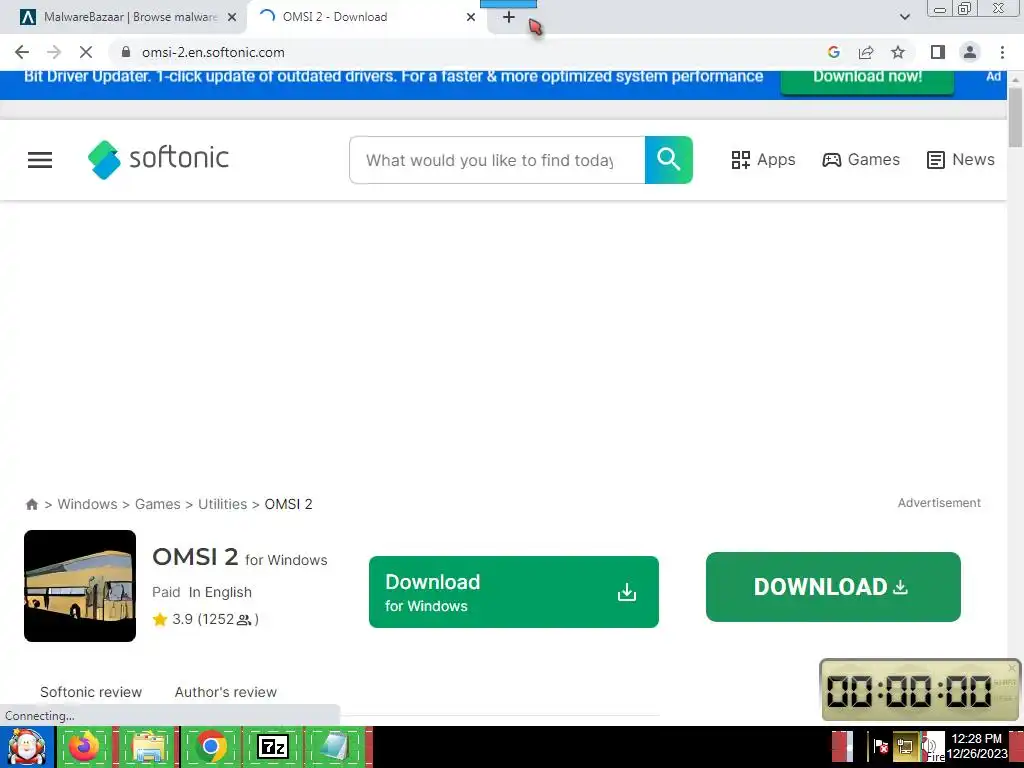
Task: Stop loading the page
Action: 86,52
